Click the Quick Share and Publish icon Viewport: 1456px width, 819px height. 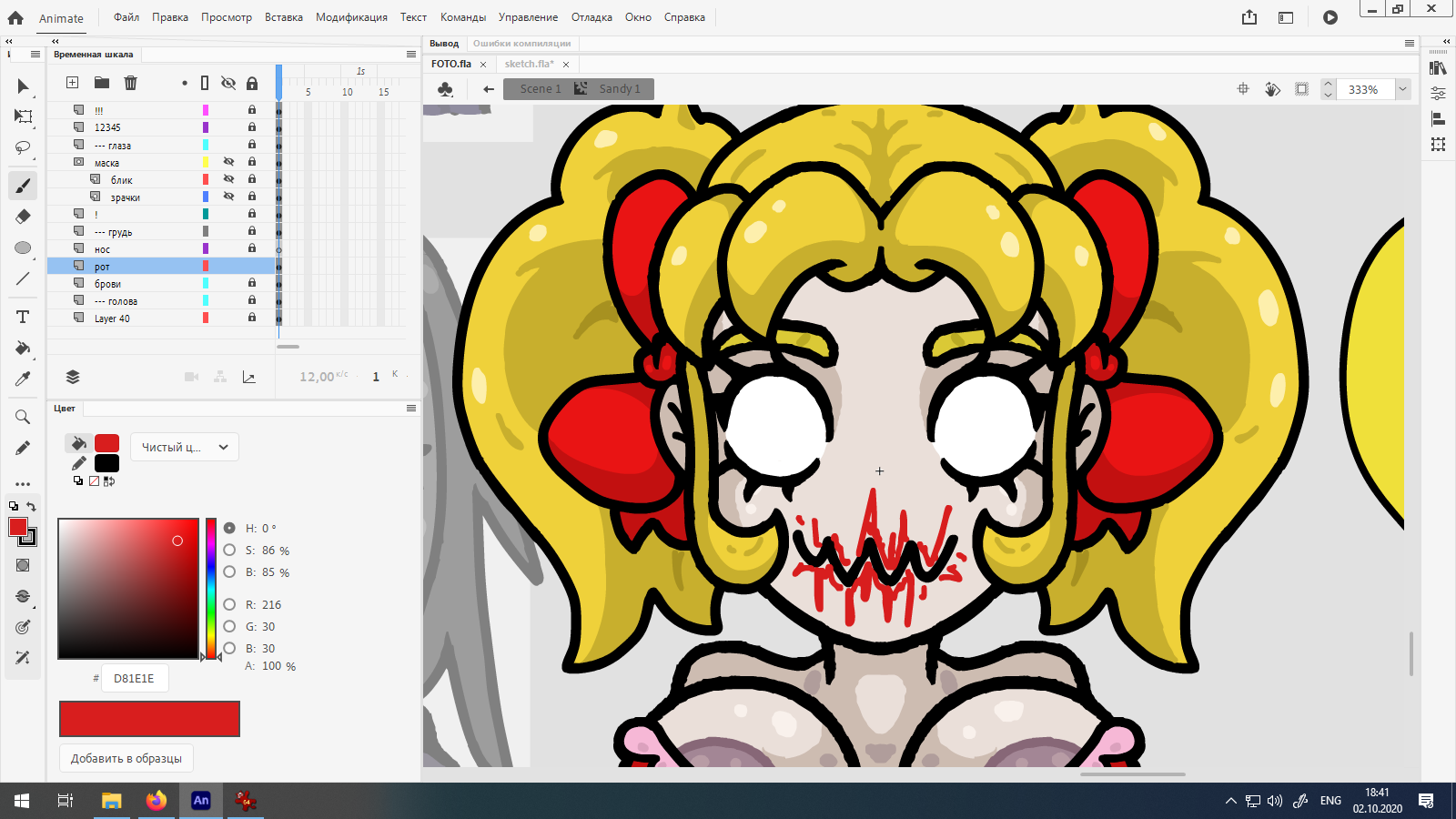(1249, 17)
